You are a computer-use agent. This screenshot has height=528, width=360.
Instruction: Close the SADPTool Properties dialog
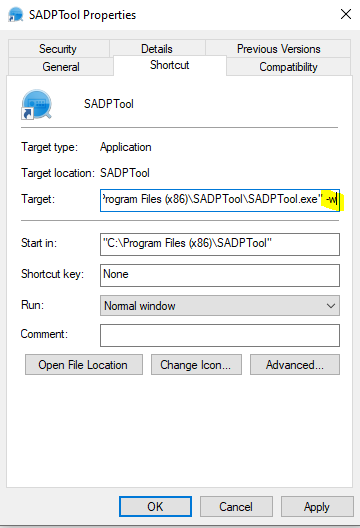(346, 14)
